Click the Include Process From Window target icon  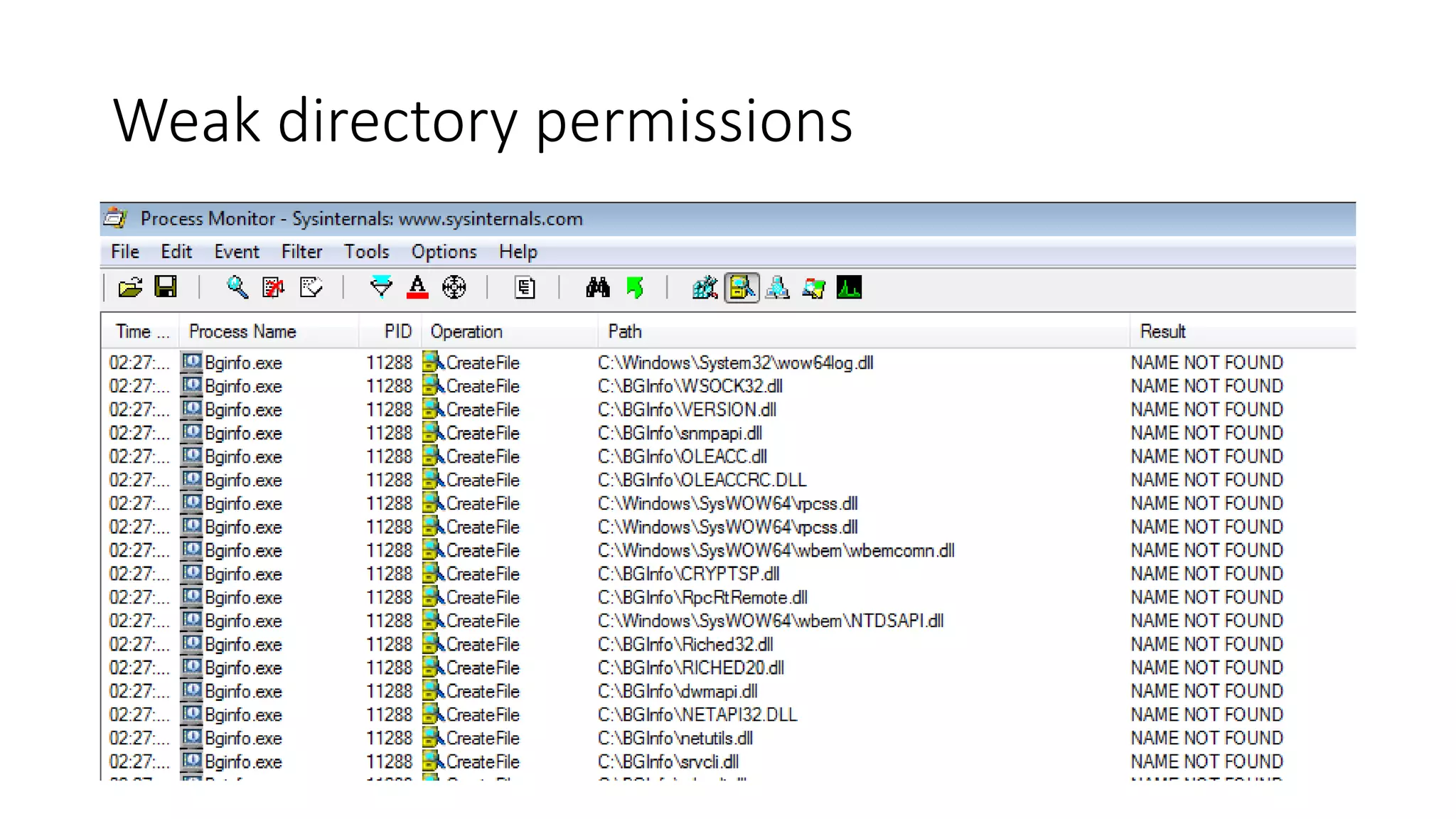454,287
